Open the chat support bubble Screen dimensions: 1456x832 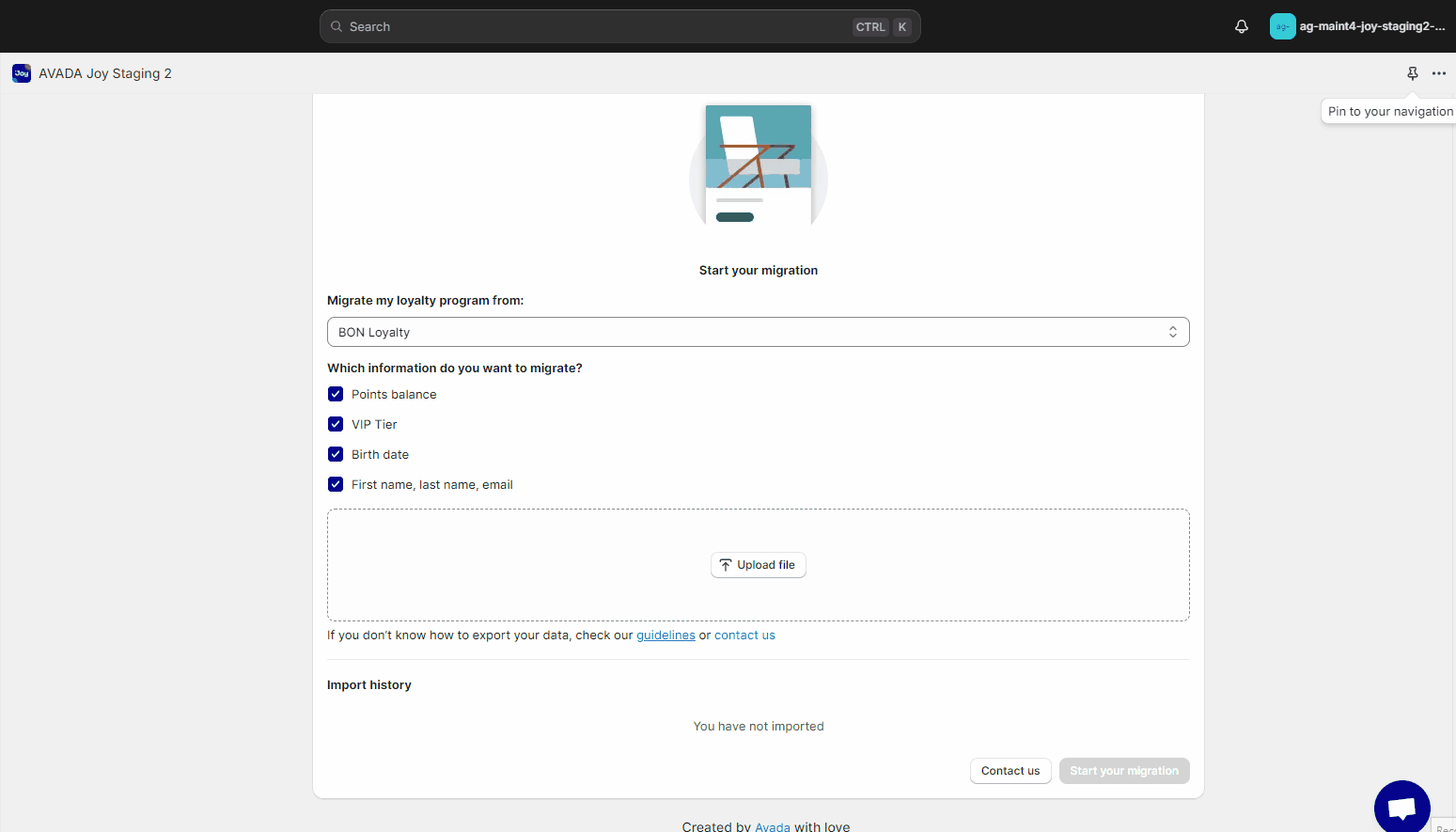coord(1401,807)
